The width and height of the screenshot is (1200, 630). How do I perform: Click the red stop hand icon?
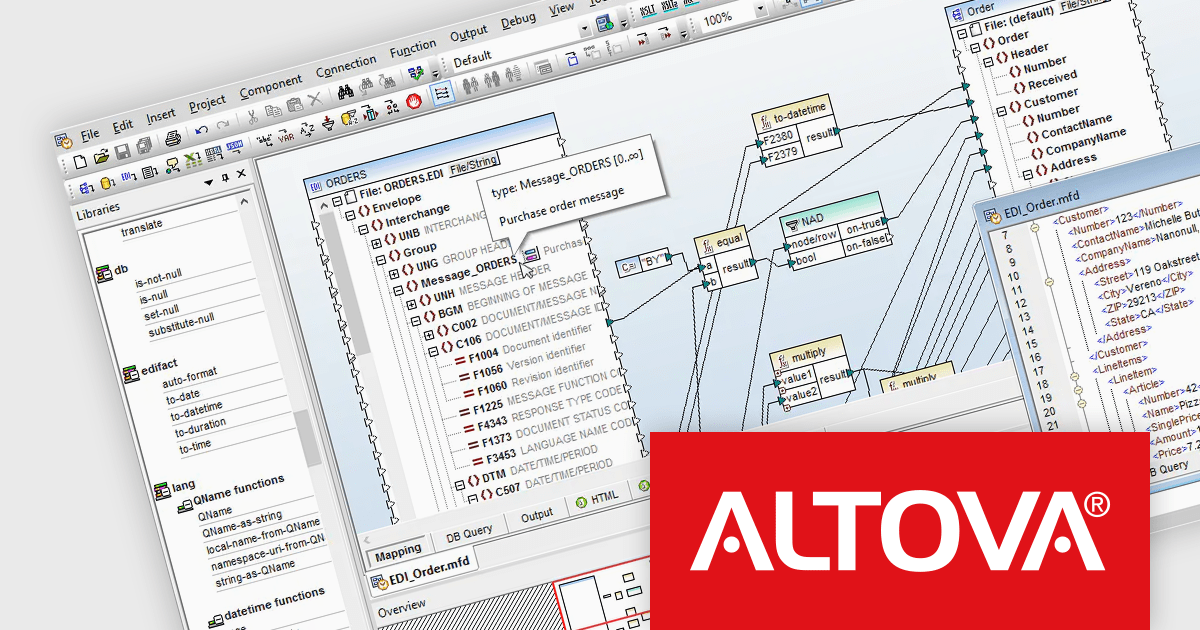[x=414, y=100]
